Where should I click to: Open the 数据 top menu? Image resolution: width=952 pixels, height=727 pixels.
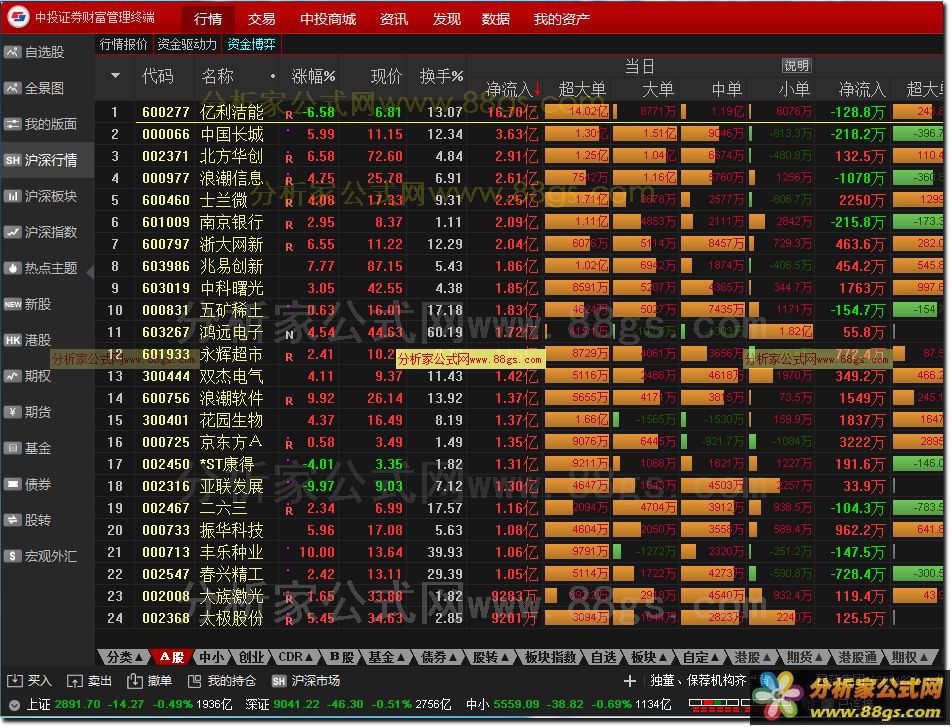[x=495, y=19]
